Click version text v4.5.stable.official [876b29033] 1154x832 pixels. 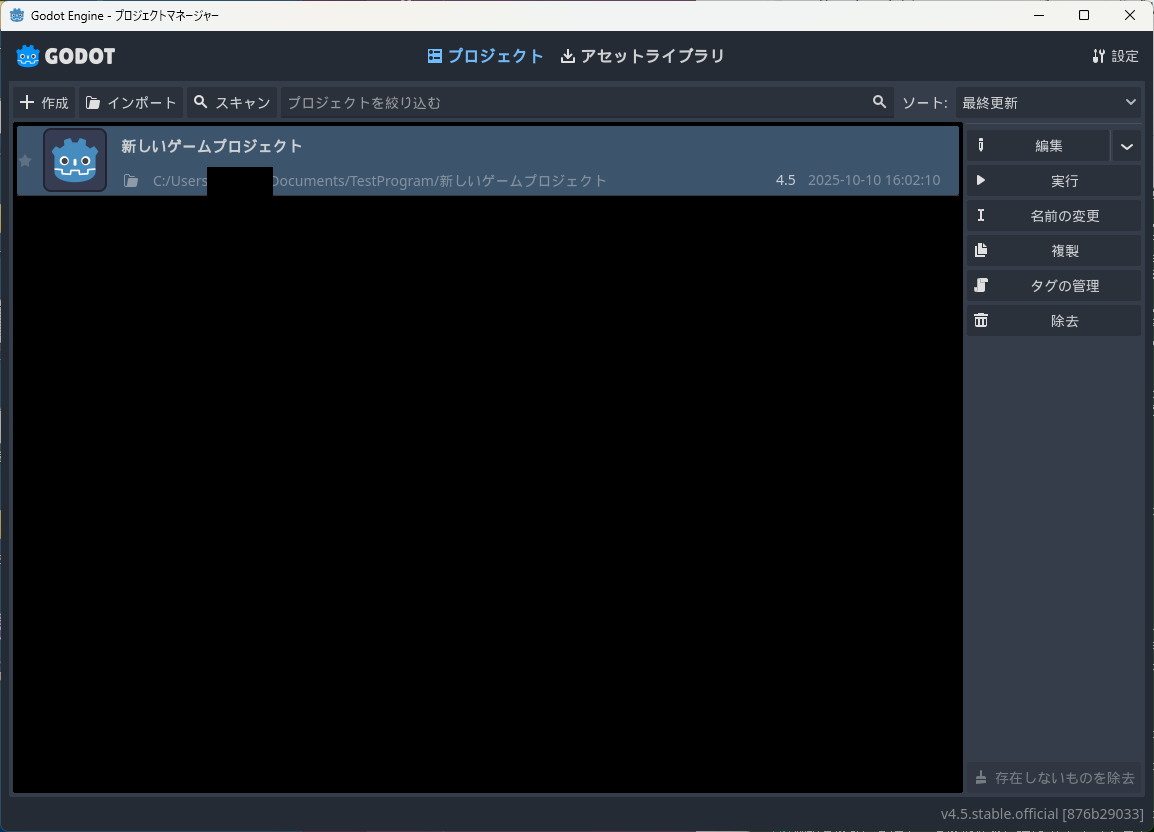[1042, 814]
